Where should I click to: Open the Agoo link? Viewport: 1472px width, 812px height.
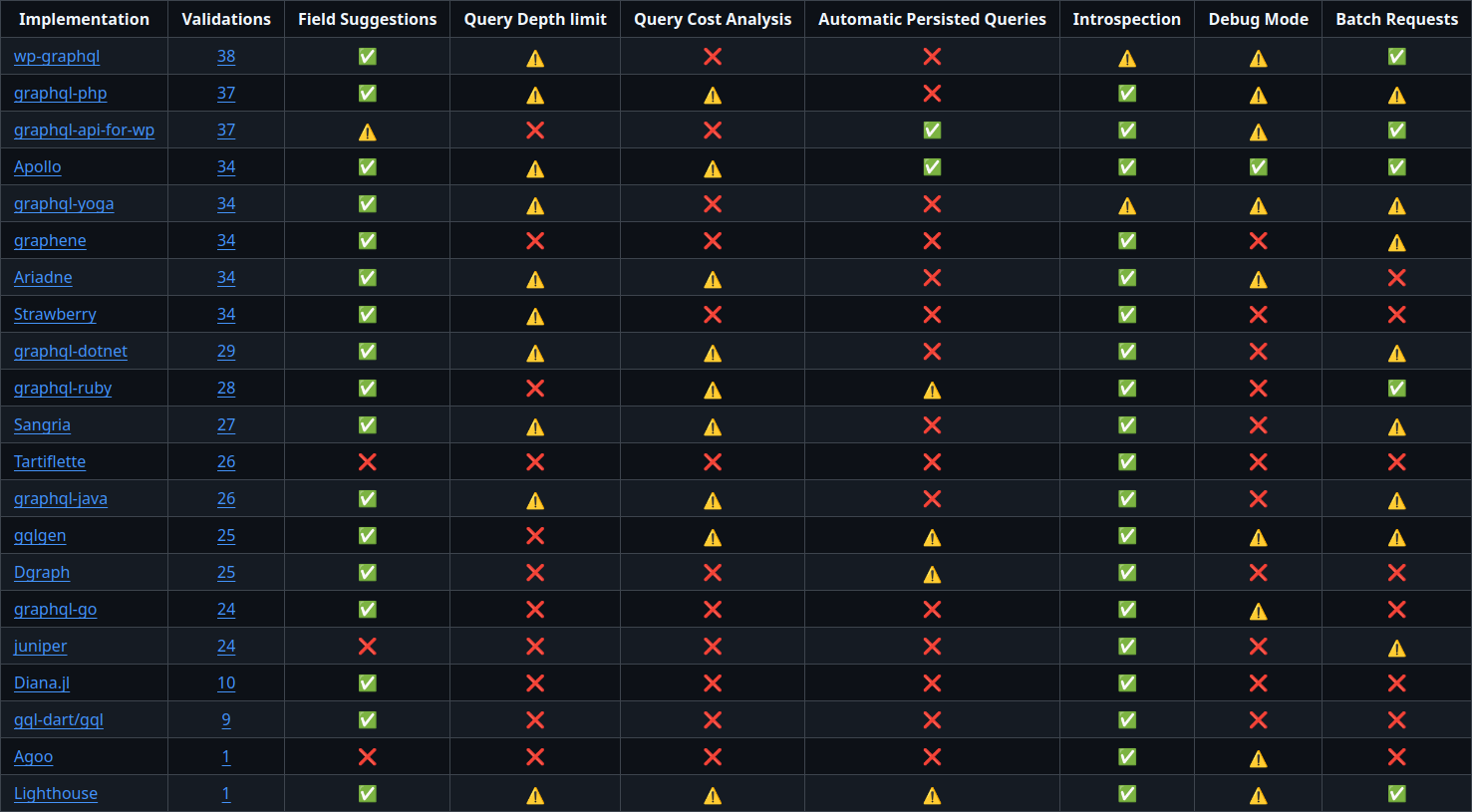click(33, 757)
